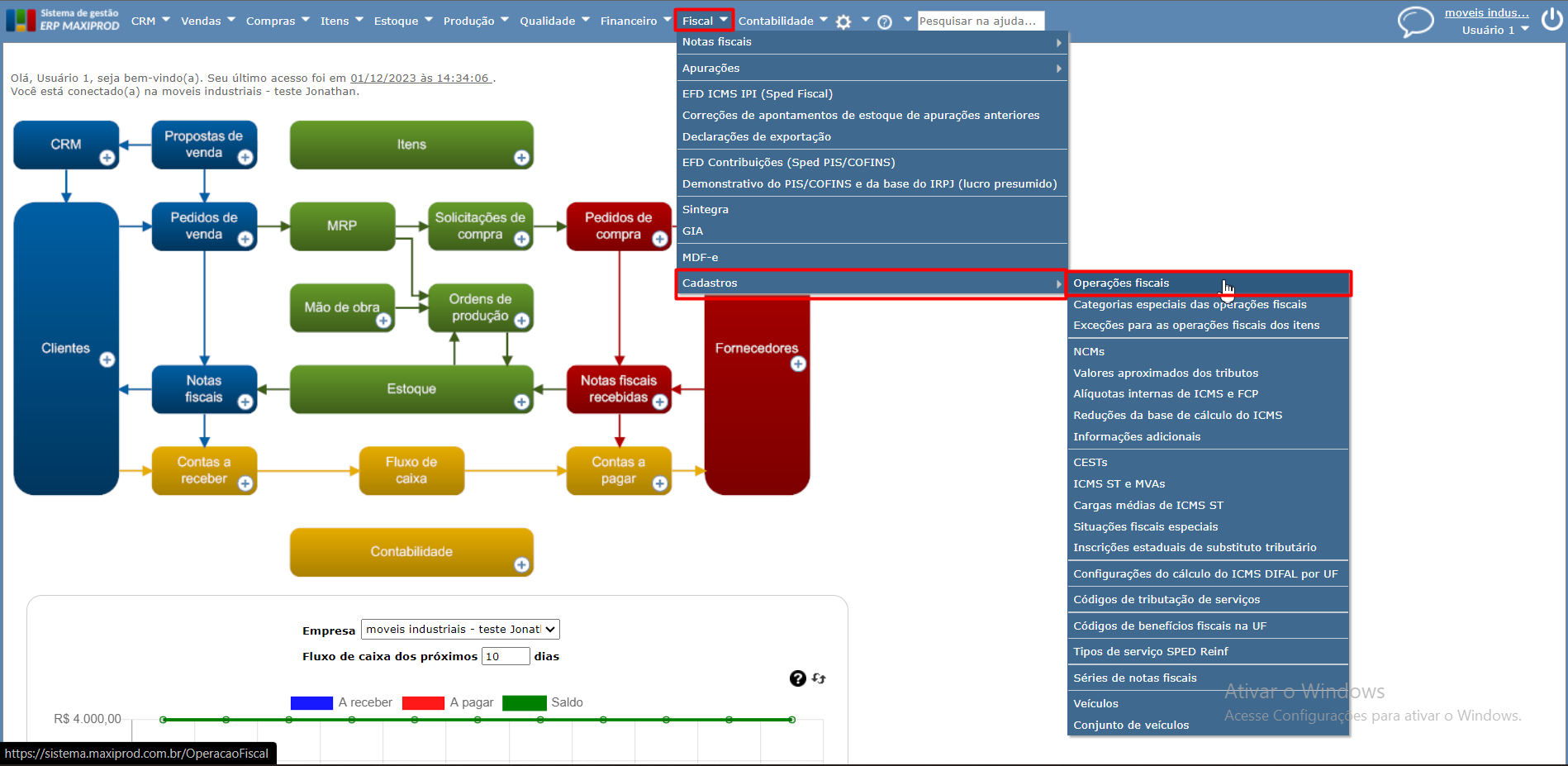Click plus icon on blue Notas fiscais block
The image size is (1568, 766).
coord(245,402)
